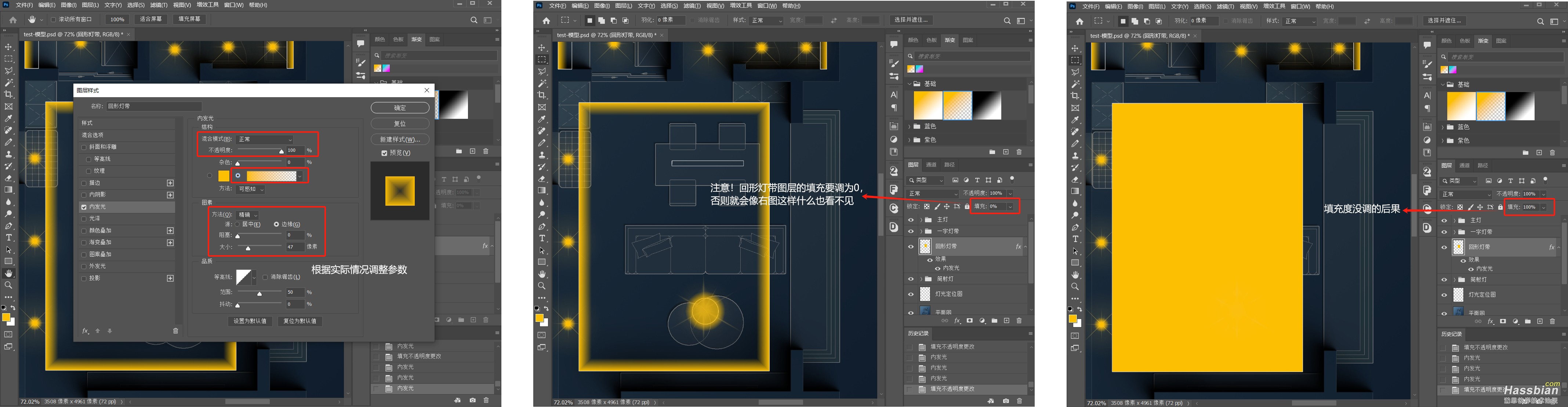Open the 填充 0% dropdown in middle Layers panel

coord(1010,207)
